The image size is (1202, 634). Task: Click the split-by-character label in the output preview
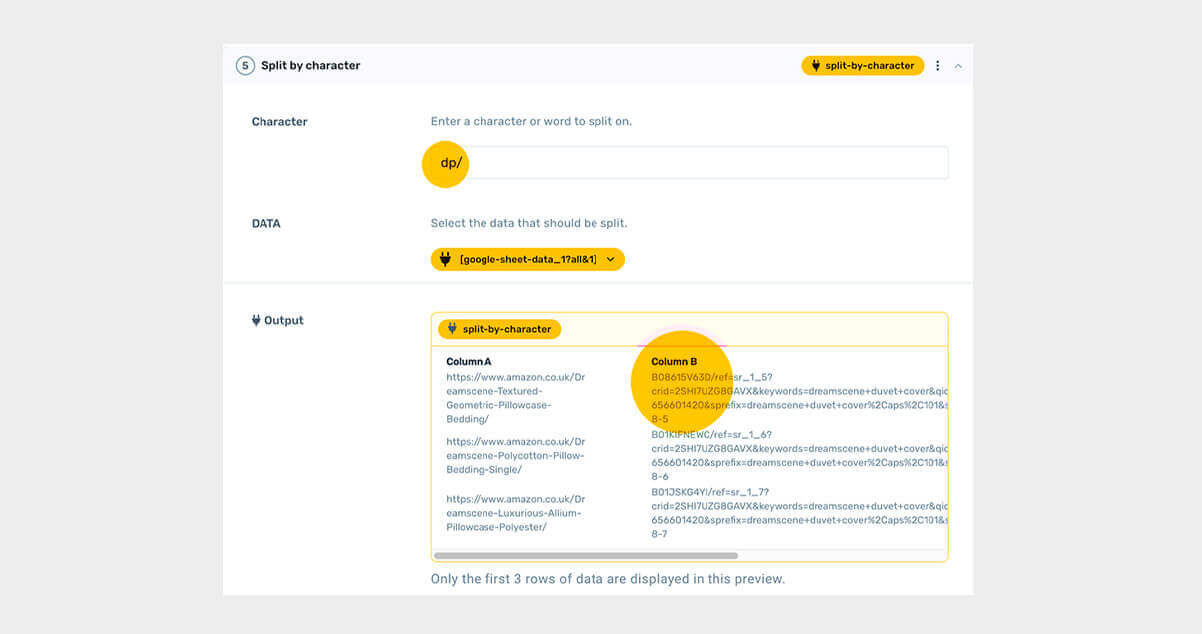tap(505, 328)
